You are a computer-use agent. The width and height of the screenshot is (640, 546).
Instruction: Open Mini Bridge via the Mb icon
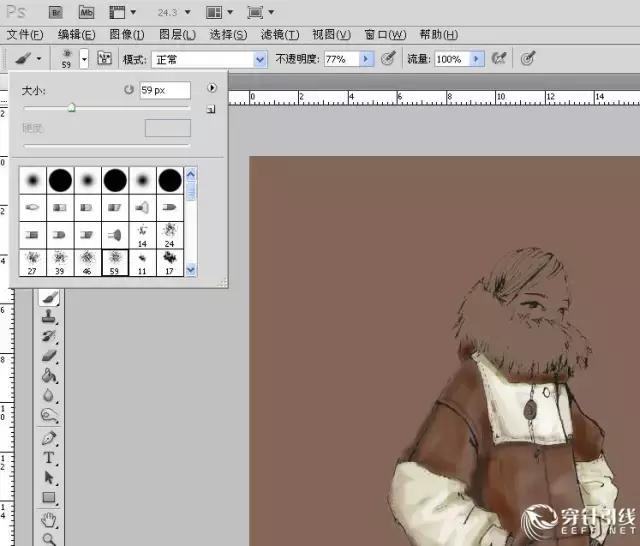click(x=86, y=12)
